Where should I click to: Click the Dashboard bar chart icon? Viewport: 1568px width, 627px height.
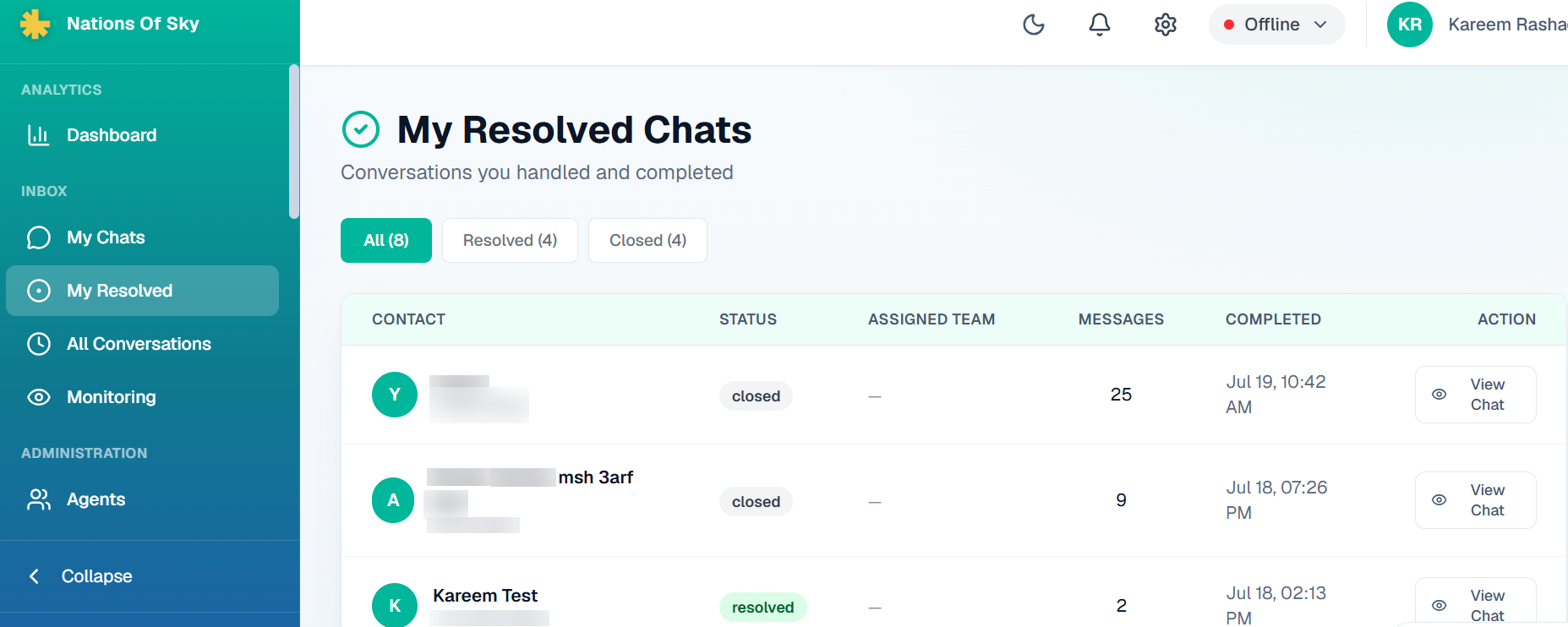[x=39, y=135]
